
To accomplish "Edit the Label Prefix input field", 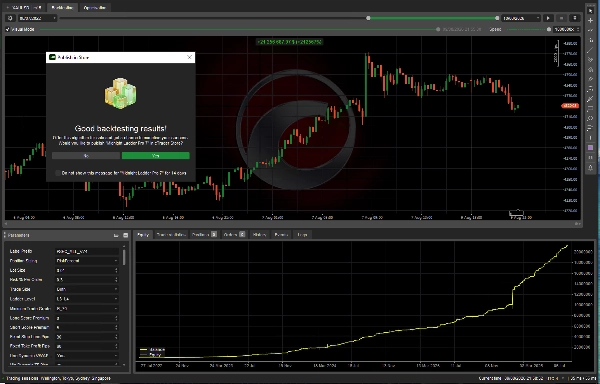I will 87,251.
